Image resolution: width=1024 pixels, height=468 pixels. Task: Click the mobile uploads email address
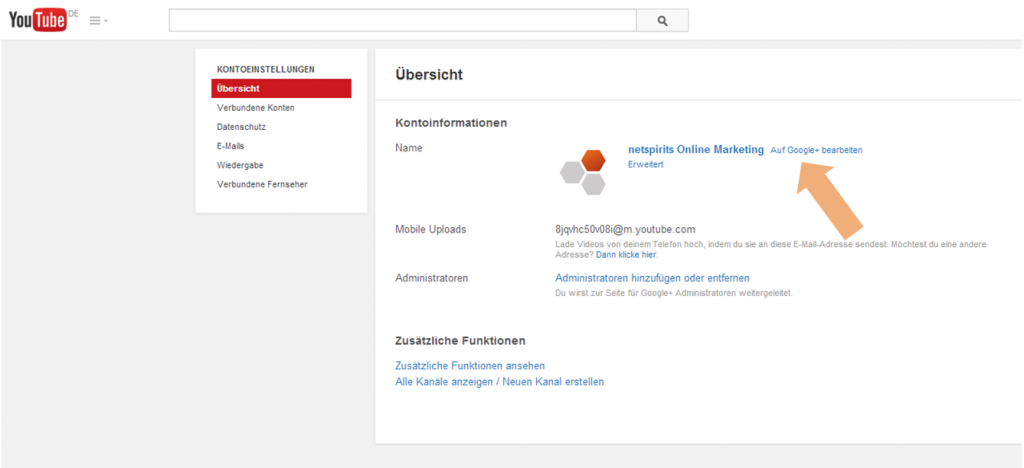click(624, 230)
